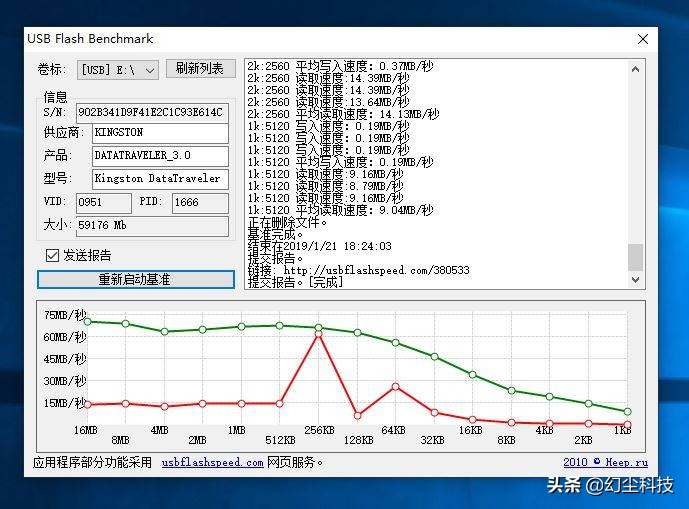The width and height of the screenshot is (689, 509).
Task: Click the green read-speed point at 1KB
Action: point(627,412)
